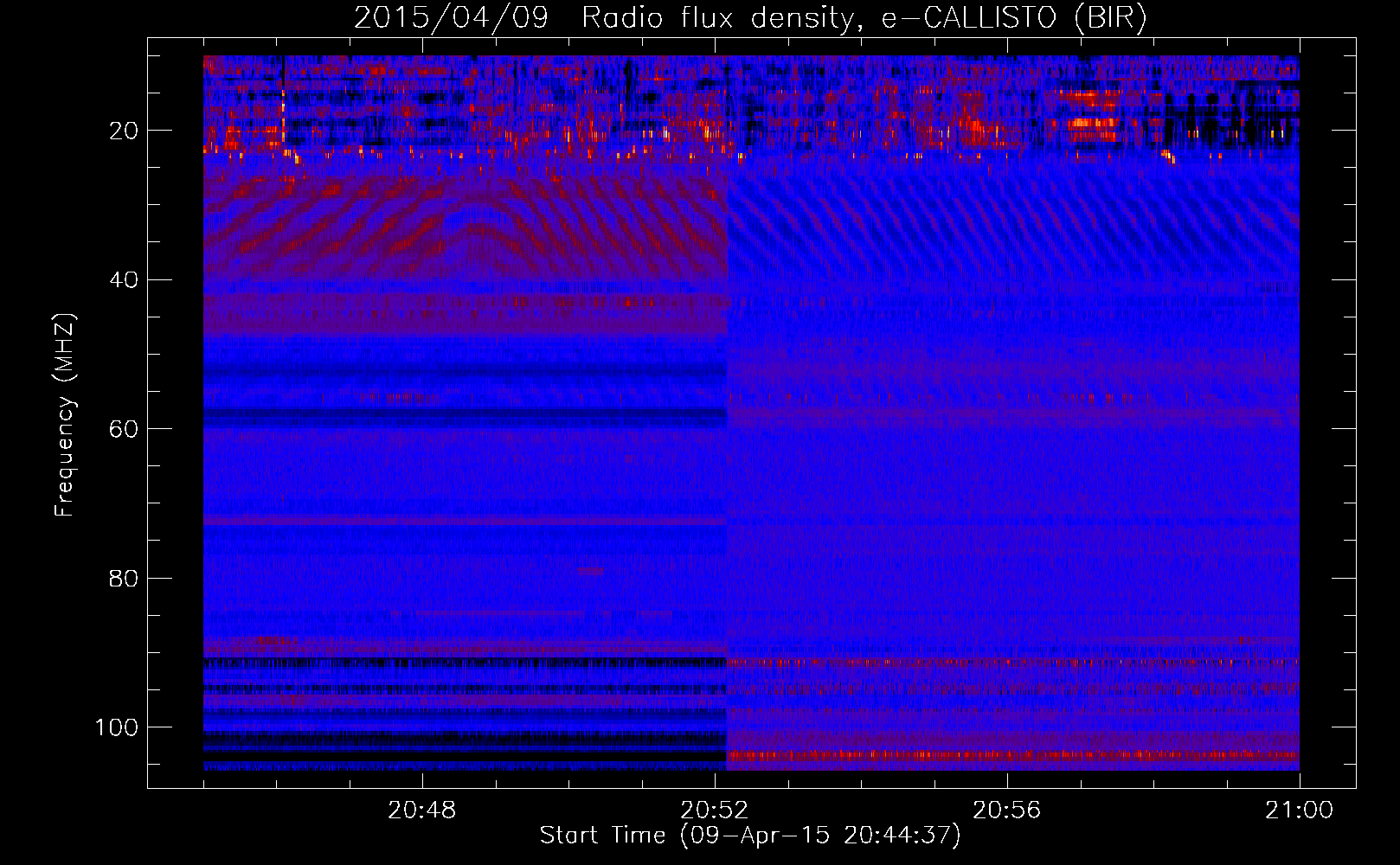
Task: Click the 'Start Time (09-Apr-15 20:44:37)' label
Action: point(750,836)
